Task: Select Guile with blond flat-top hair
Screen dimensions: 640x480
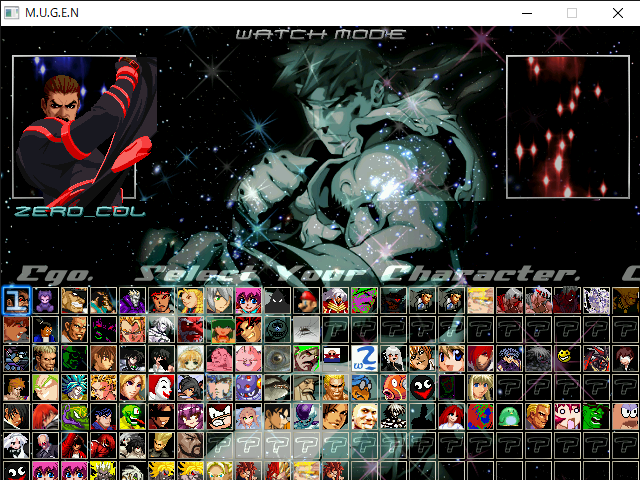Action: (x=161, y=446)
